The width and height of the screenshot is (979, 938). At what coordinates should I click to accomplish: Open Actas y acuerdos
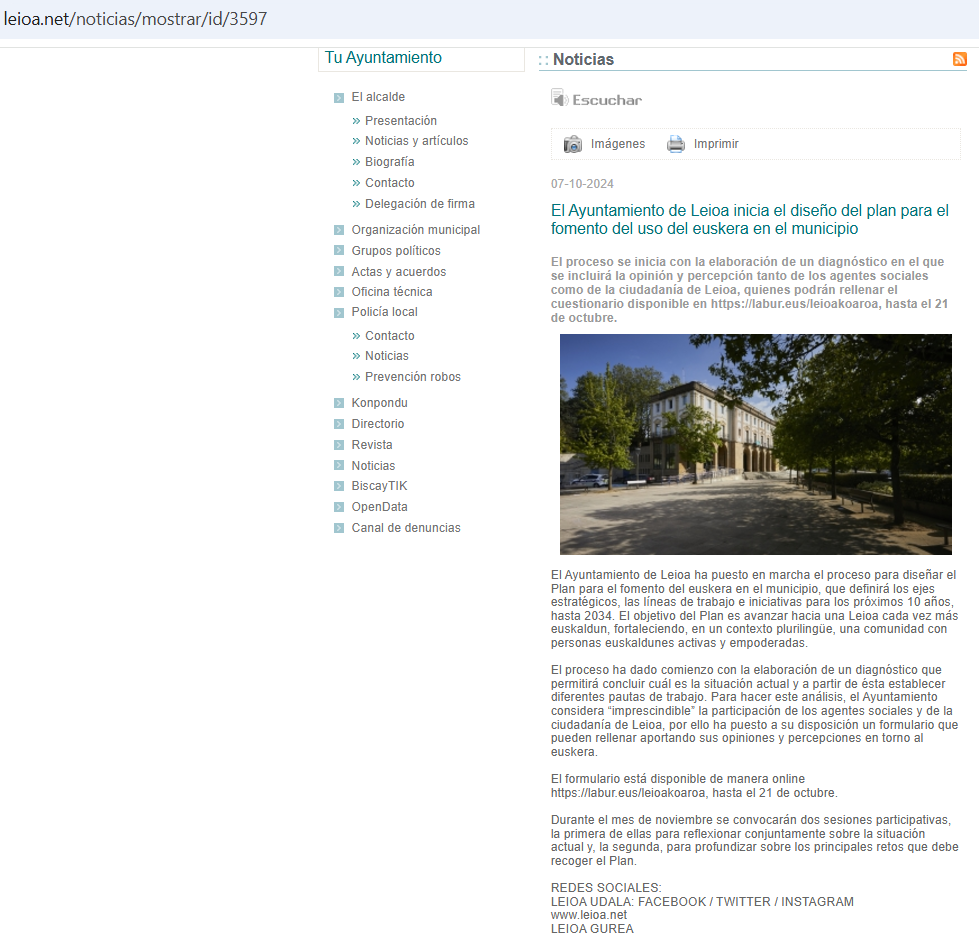[x=398, y=272]
